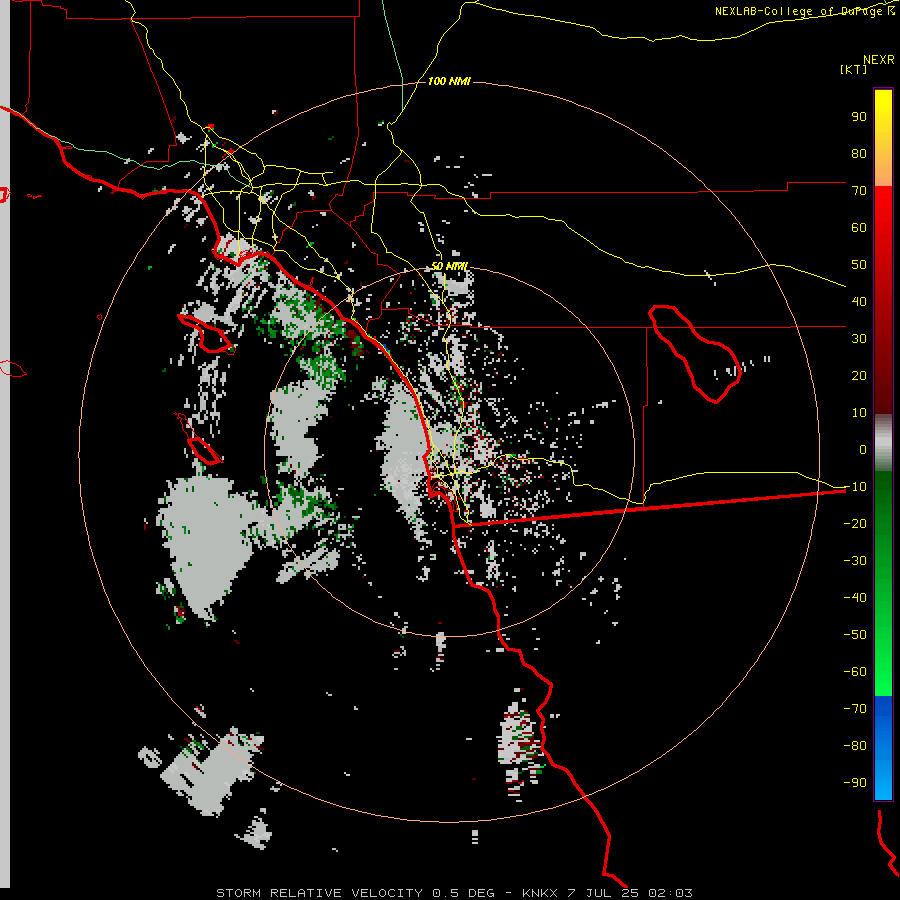
Task: Click the -10 scale value
Action: [x=855, y=487]
